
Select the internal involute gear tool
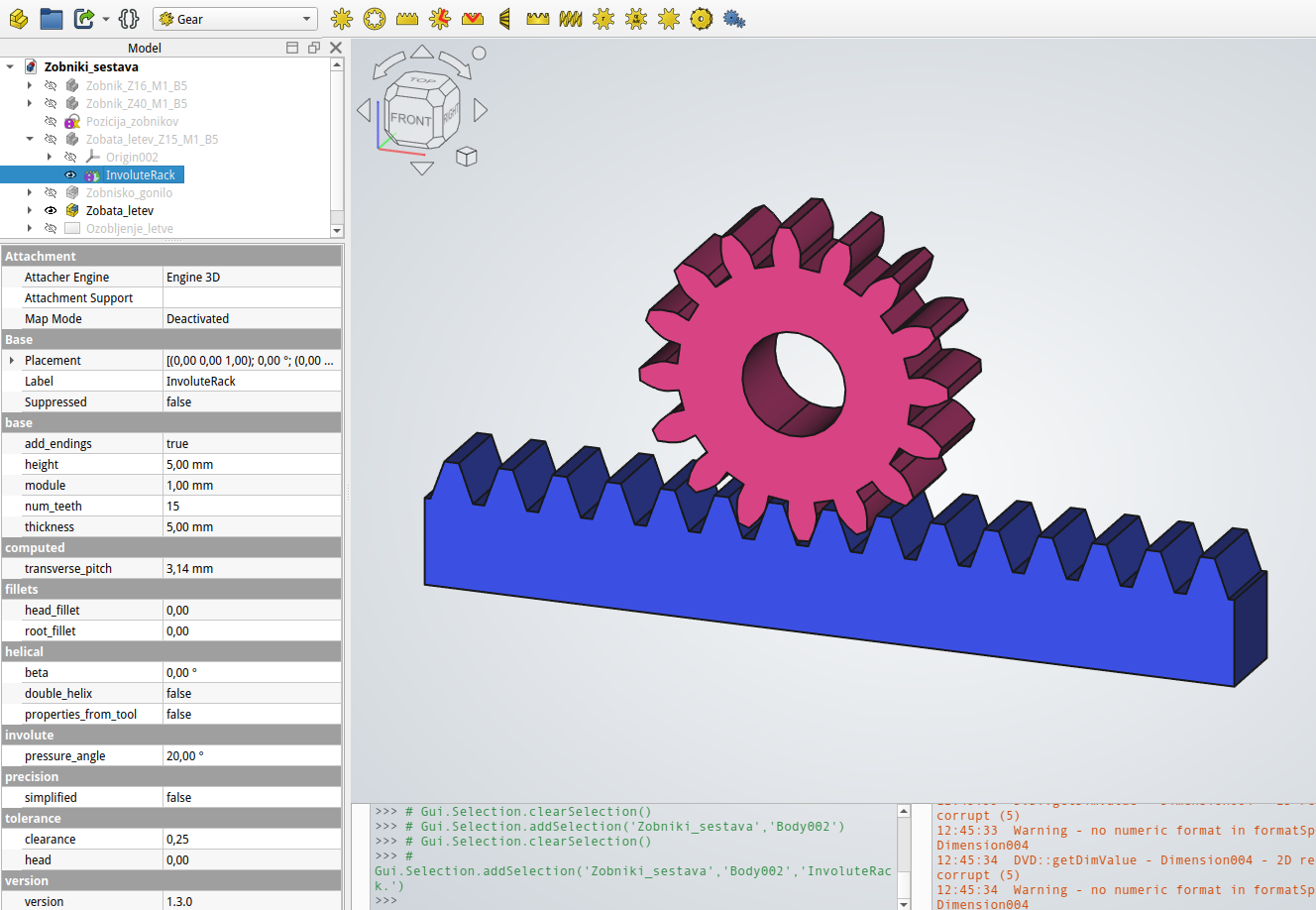point(374,19)
